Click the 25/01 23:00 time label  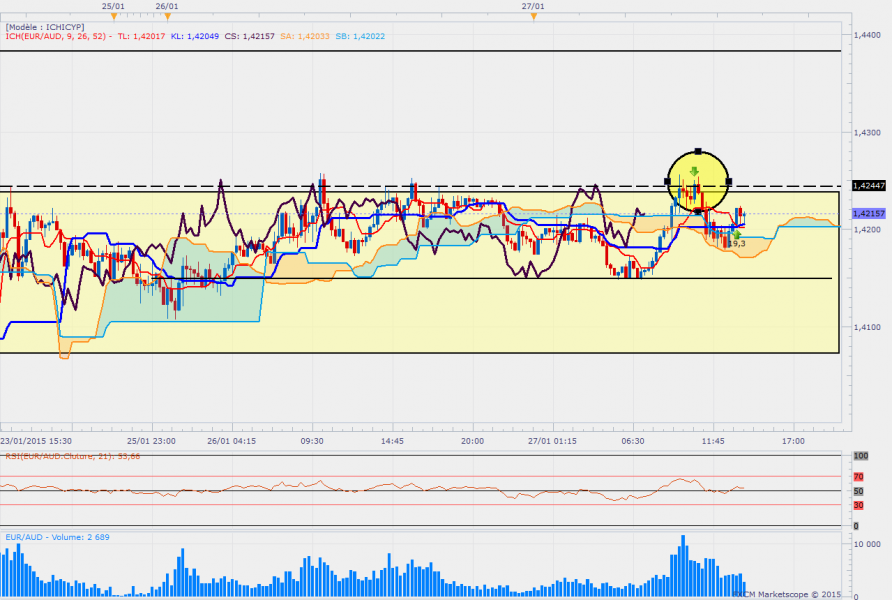[x=151, y=441]
